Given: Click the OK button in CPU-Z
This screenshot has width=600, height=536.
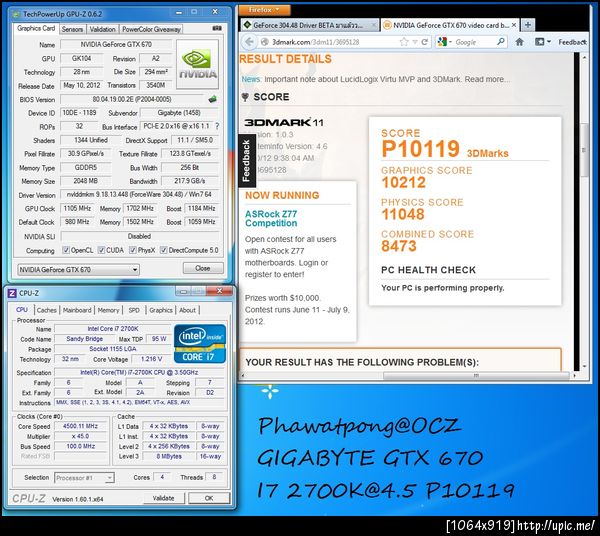Looking at the screenshot, I should [209, 498].
